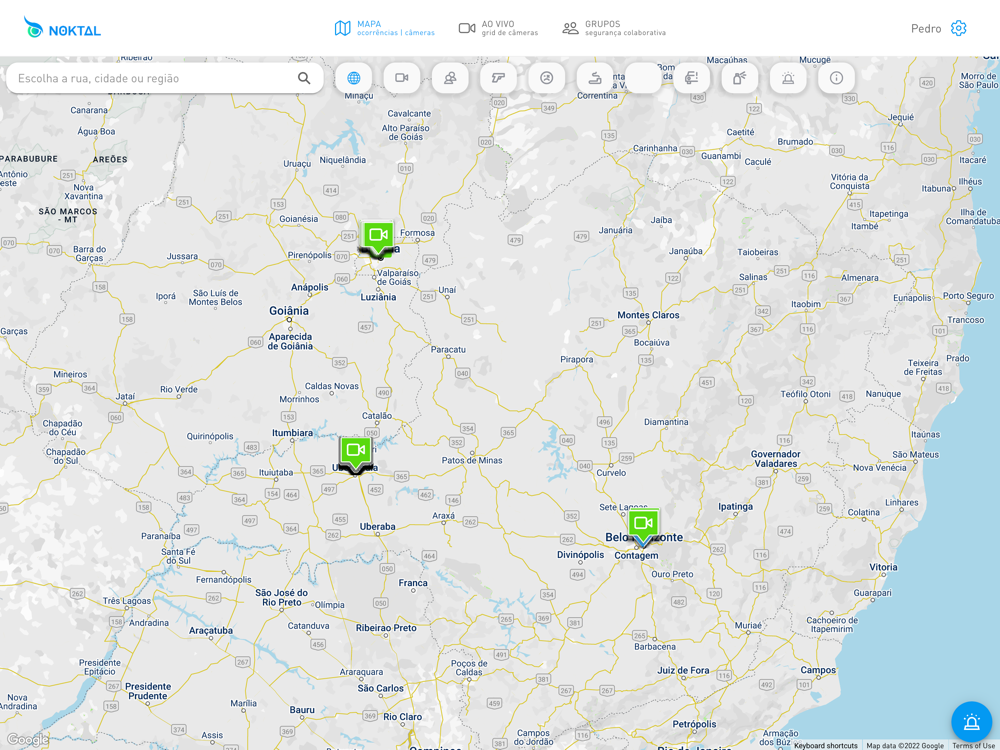Toggle the spray can vandalism filter

[x=740, y=78]
